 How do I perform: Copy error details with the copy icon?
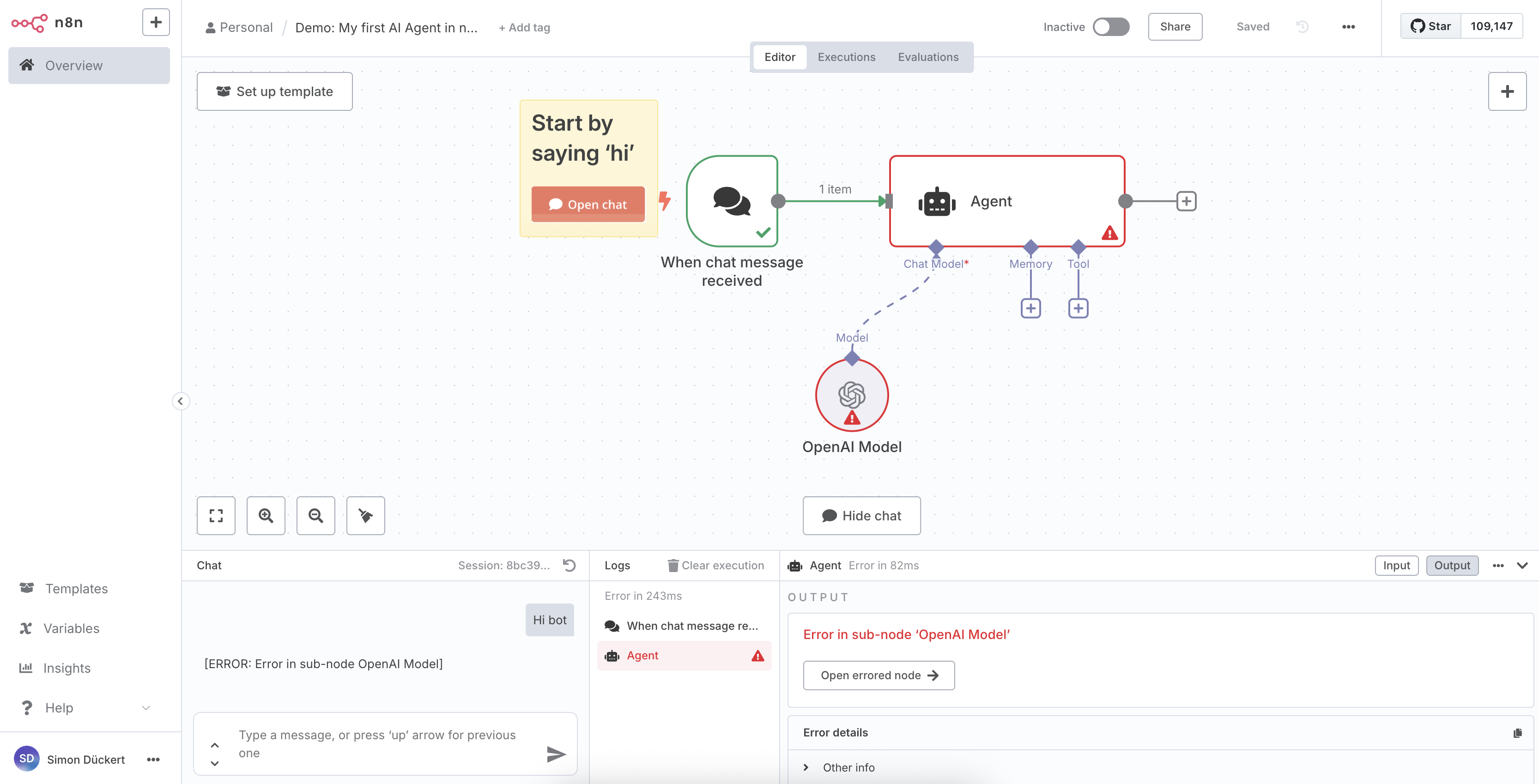click(x=1517, y=733)
